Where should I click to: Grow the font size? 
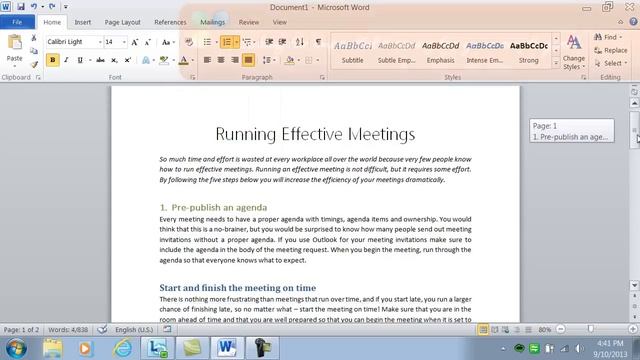point(135,42)
